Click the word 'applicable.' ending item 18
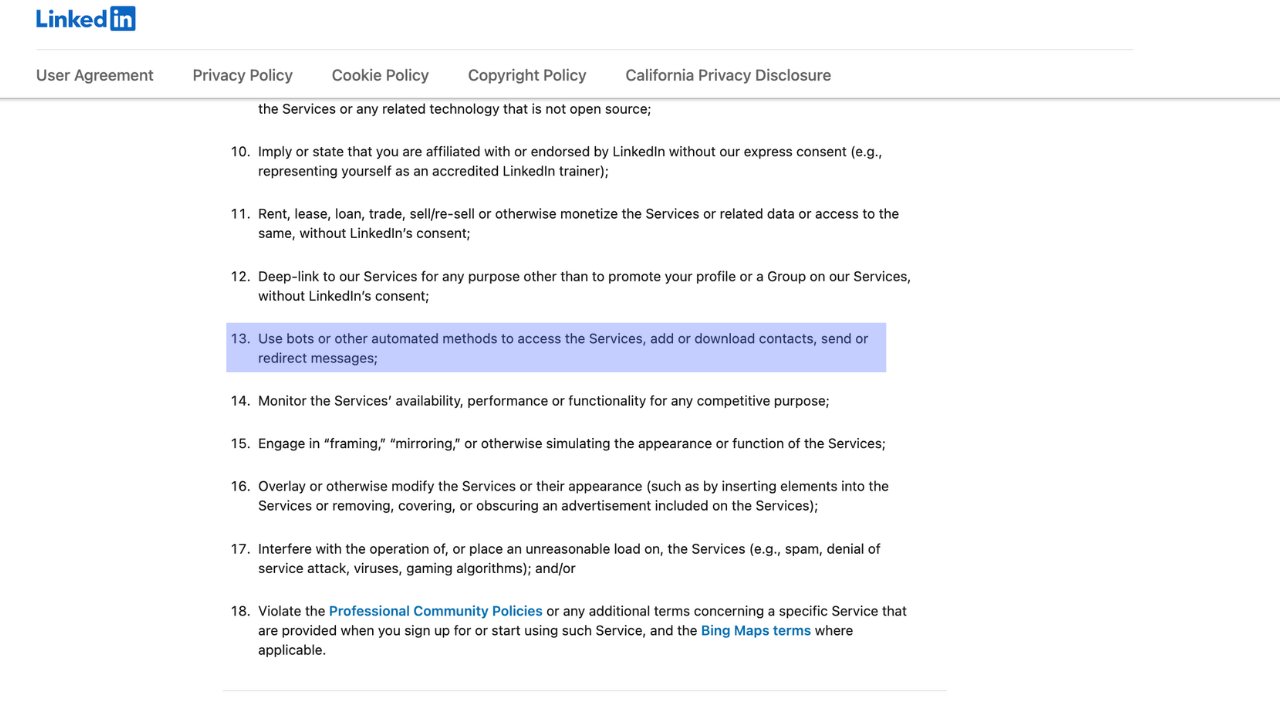 click(292, 650)
